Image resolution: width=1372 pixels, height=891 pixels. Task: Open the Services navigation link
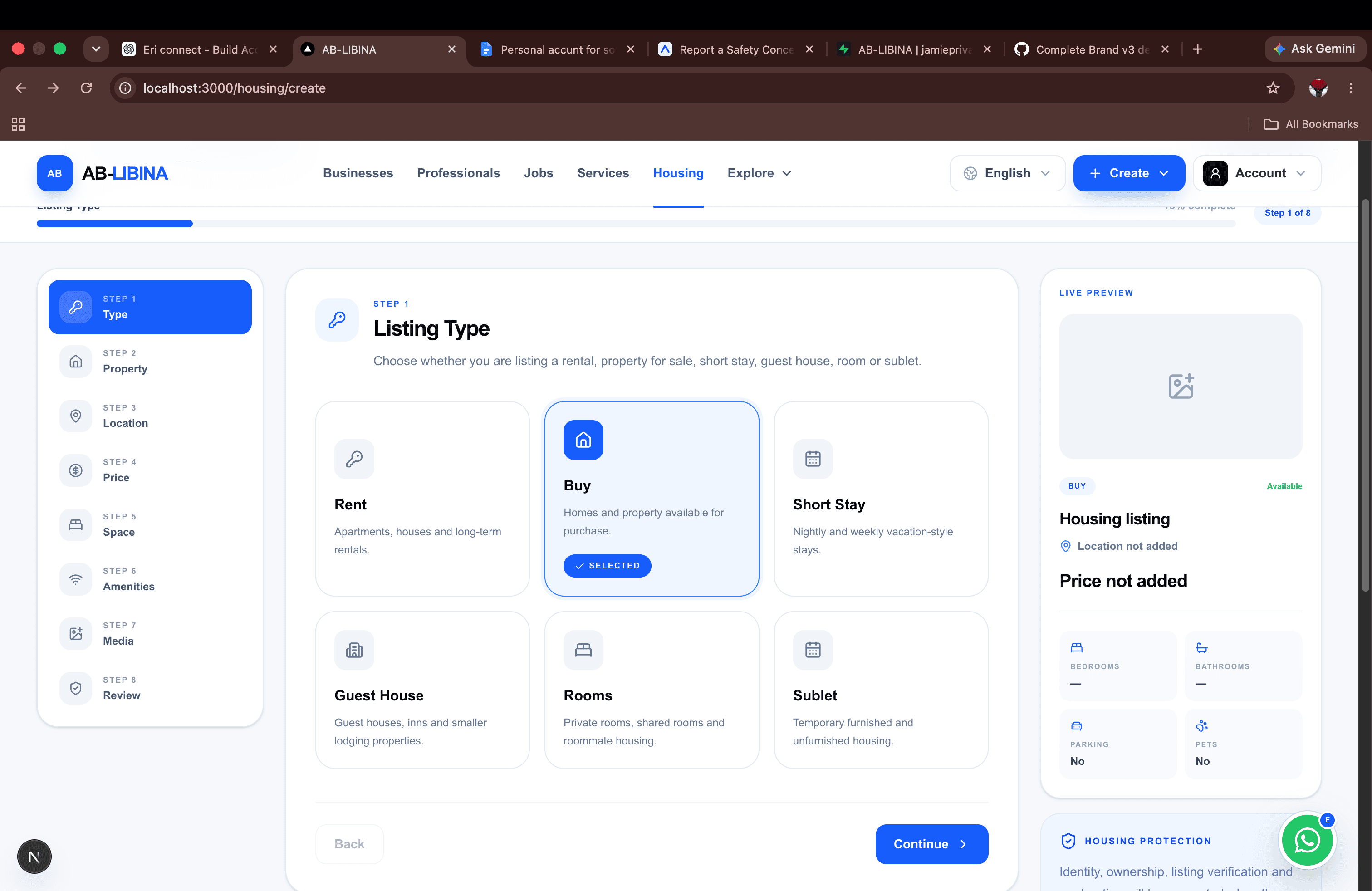(603, 173)
